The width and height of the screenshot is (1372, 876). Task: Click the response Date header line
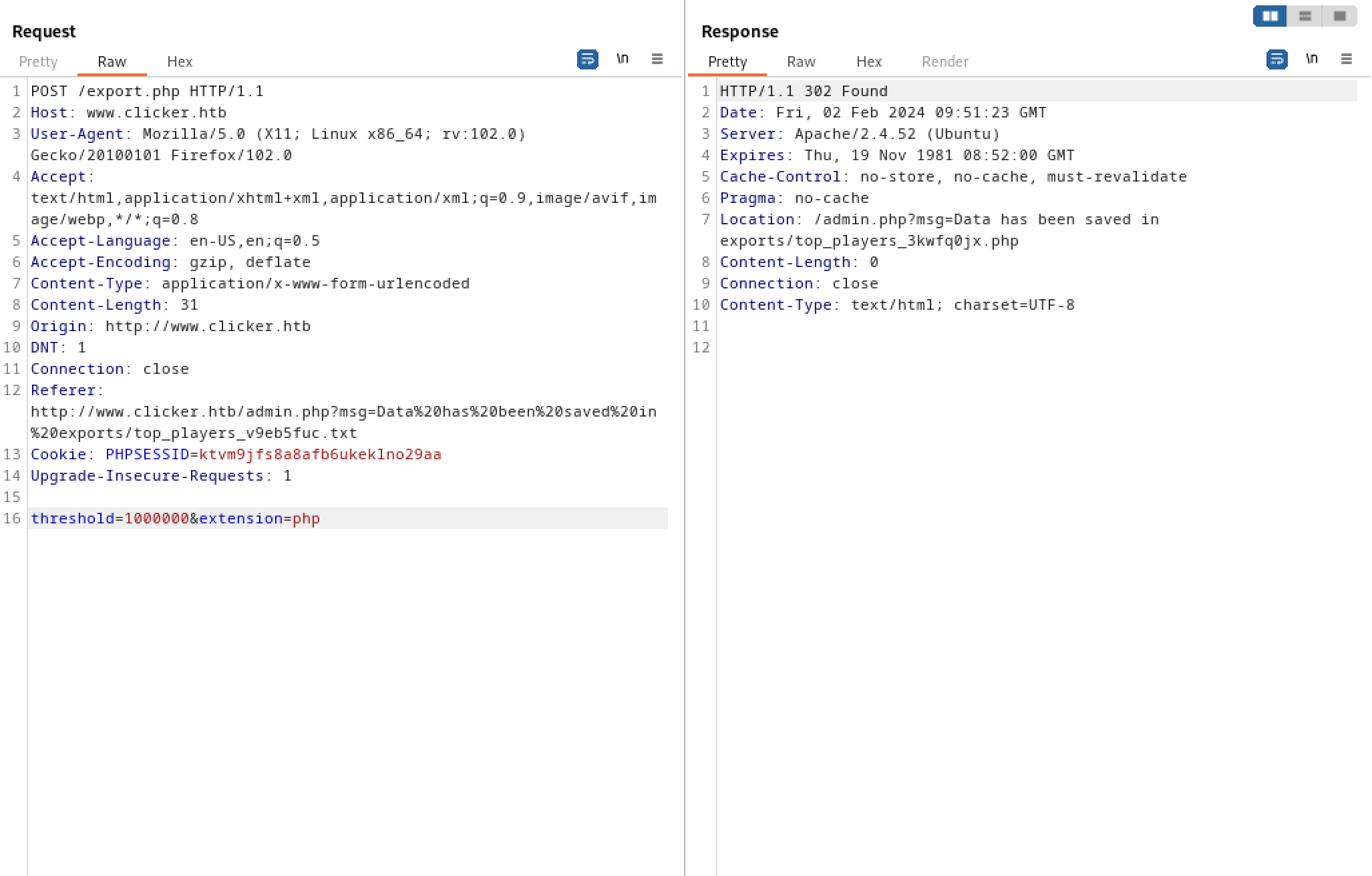[x=883, y=112]
